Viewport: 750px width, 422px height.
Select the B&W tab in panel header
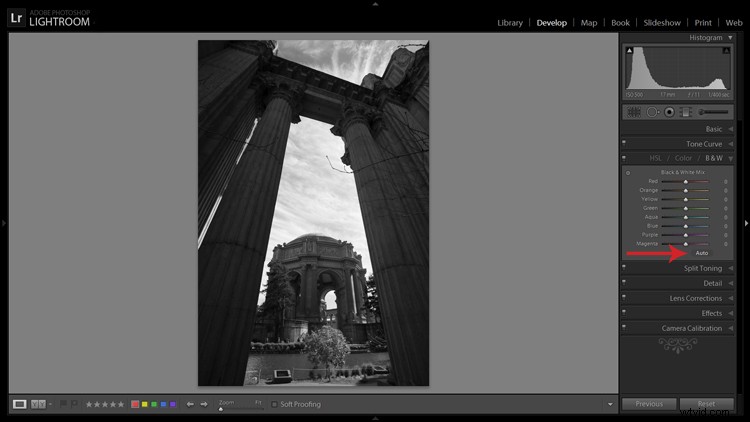pos(714,158)
